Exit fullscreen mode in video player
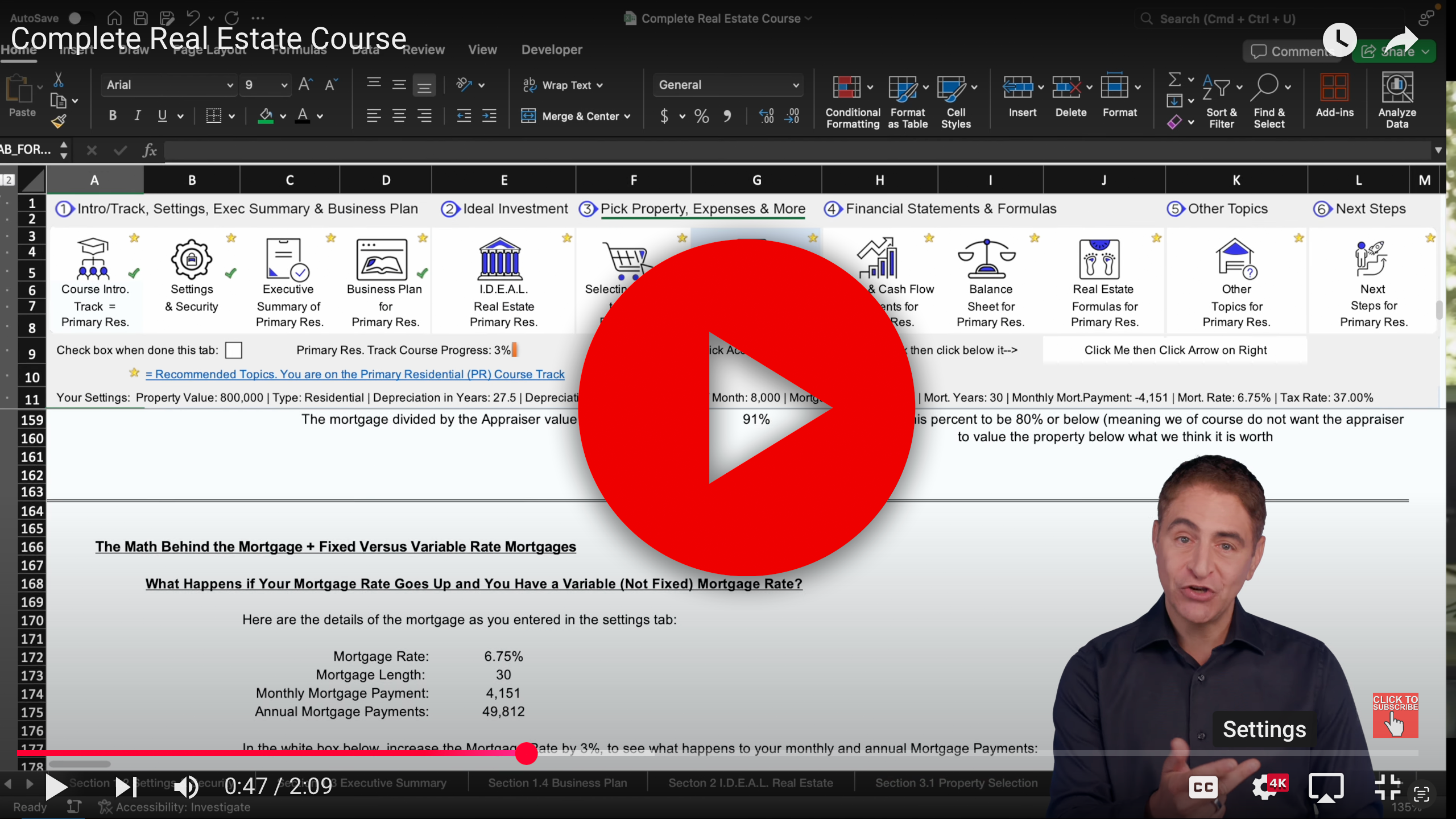 click(1388, 787)
